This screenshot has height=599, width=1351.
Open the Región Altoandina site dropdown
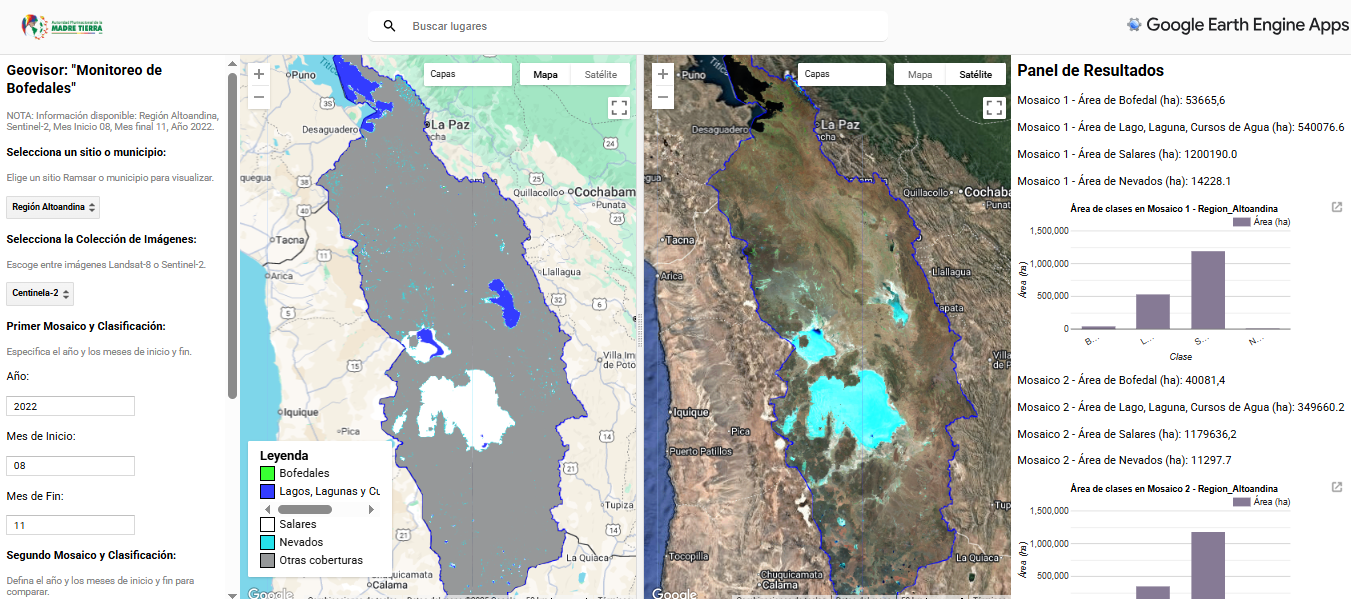(x=53, y=207)
